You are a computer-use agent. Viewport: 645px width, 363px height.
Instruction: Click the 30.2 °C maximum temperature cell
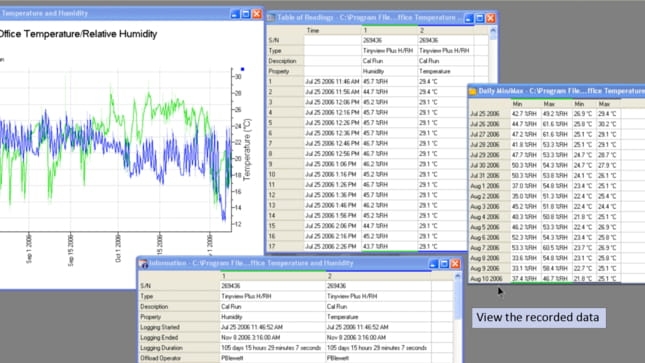pos(607,124)
